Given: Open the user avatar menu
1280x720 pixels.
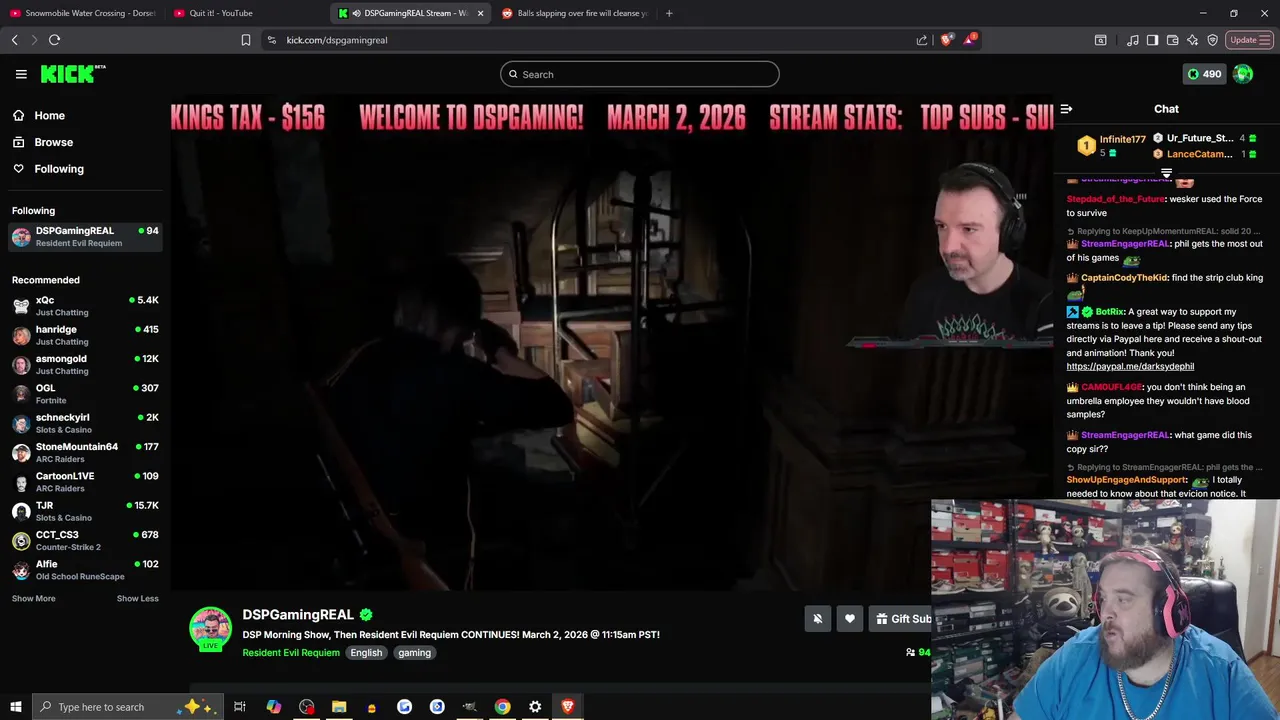Looking at the screenshot, I should pyautogui.click(x=1243, y=74).
